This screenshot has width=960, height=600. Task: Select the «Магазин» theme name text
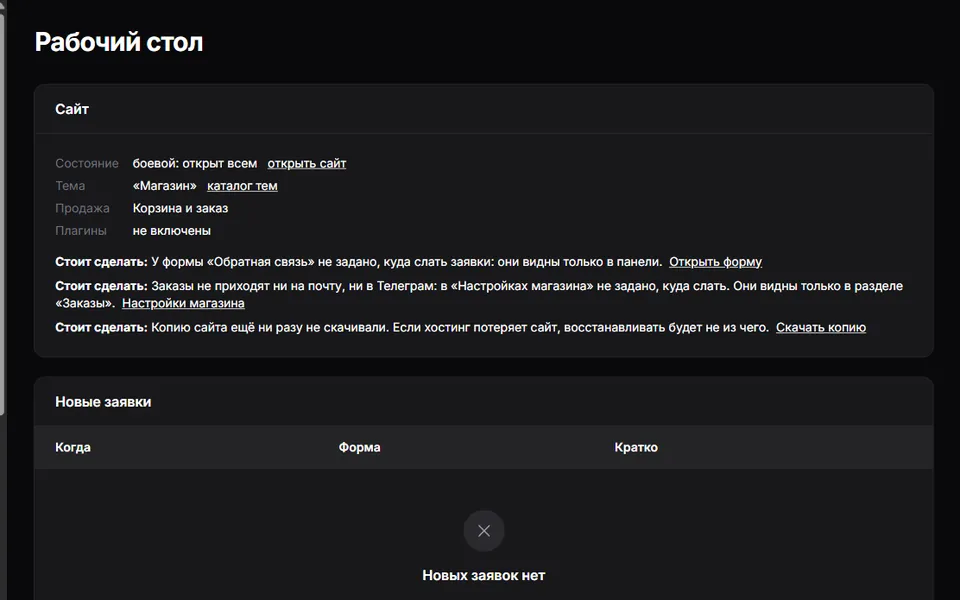coord(165,186)
